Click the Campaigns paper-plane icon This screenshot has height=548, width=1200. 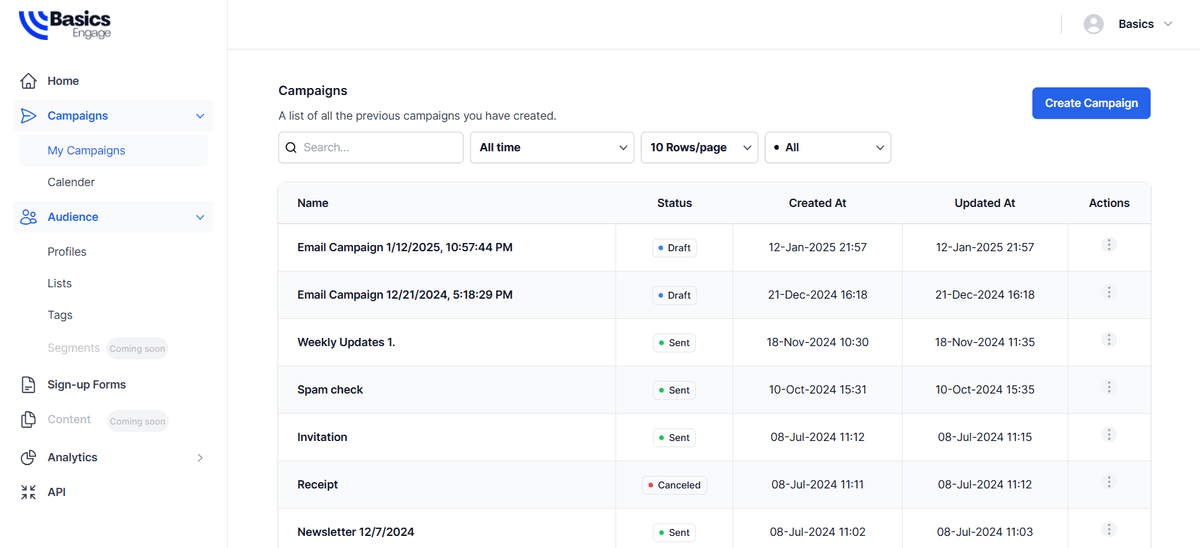tap(28, 116)
